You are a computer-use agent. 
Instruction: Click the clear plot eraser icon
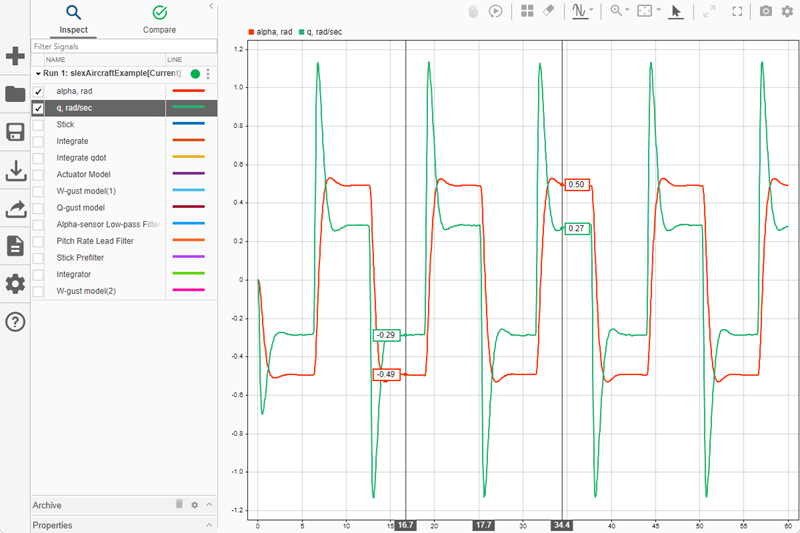tap(548, 11)
